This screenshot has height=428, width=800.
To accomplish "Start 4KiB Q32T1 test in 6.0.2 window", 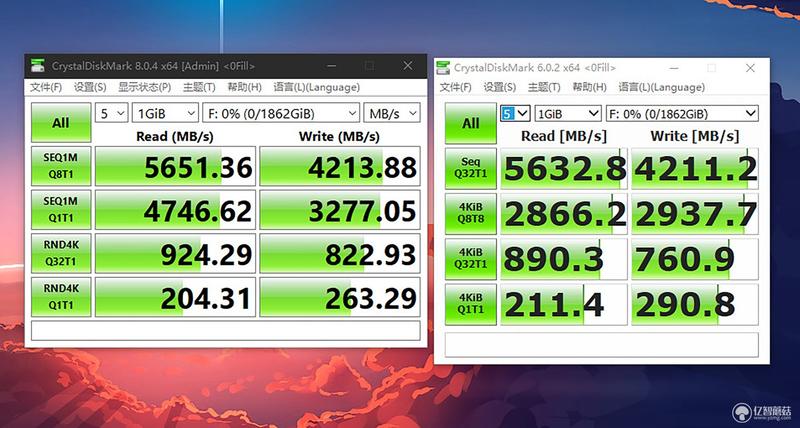I will click(x=470, y=259).
